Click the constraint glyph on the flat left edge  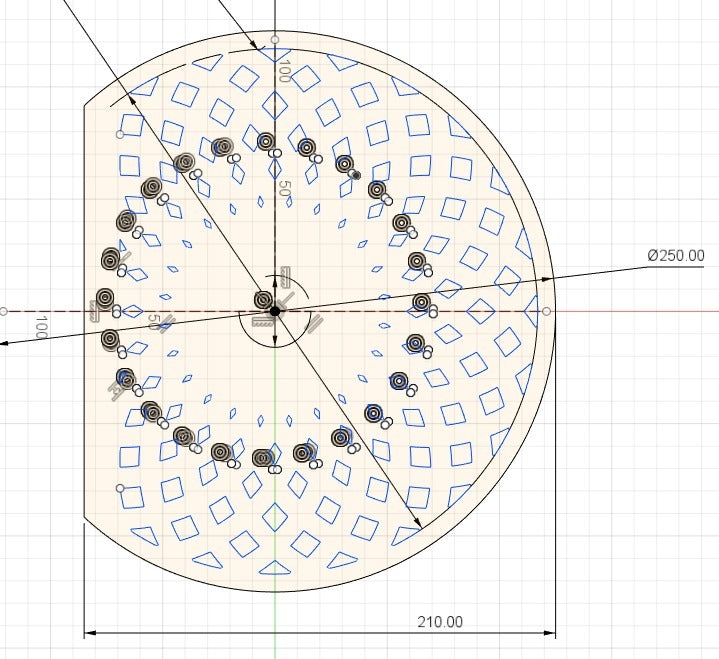tap(95, 311)
